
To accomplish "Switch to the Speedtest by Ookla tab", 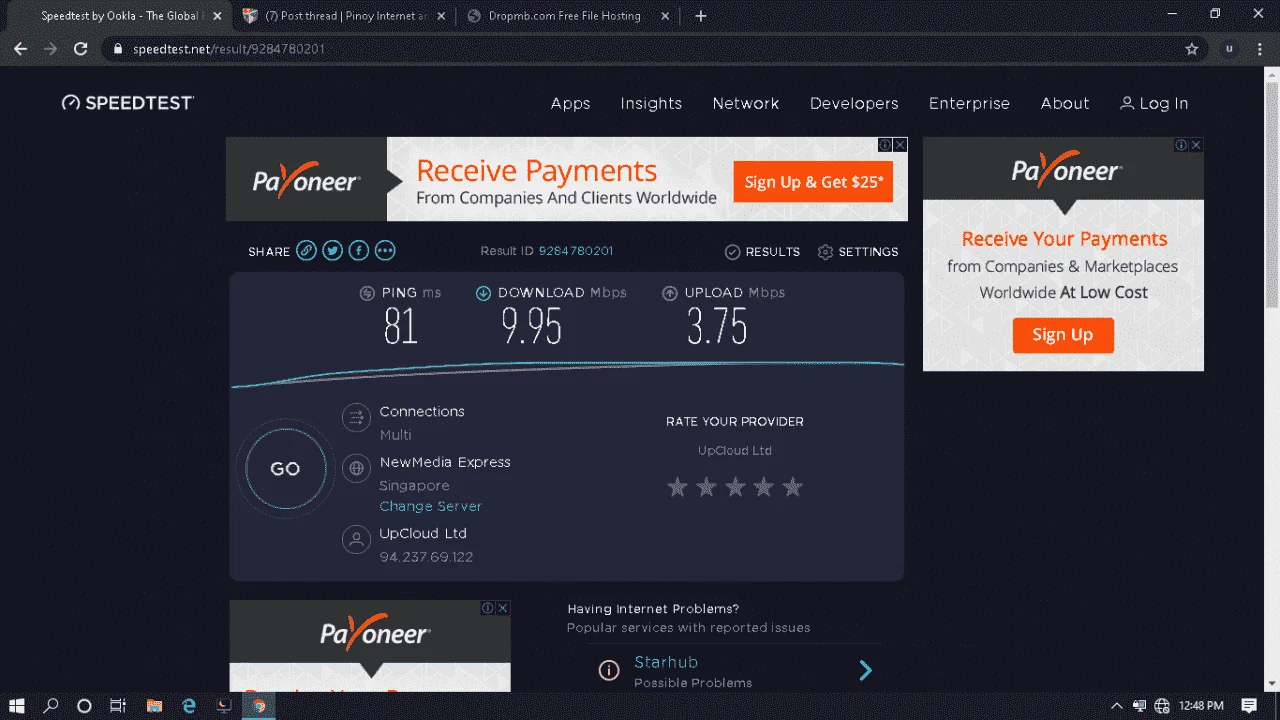I will (x=122, y=16).
